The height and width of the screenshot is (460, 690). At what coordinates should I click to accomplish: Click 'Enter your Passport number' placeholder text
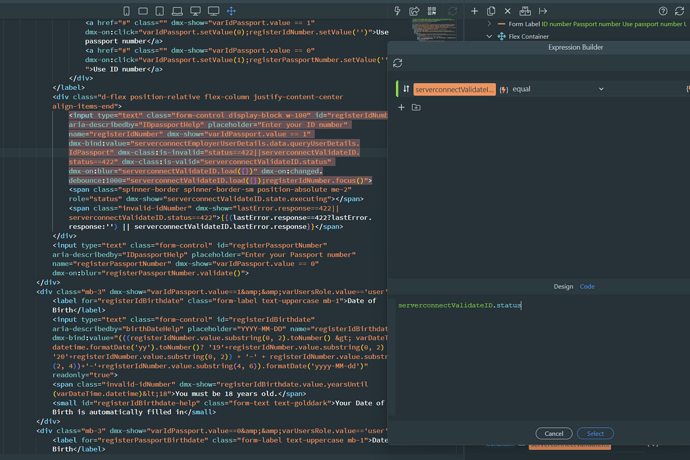click(x=300, y=254)
